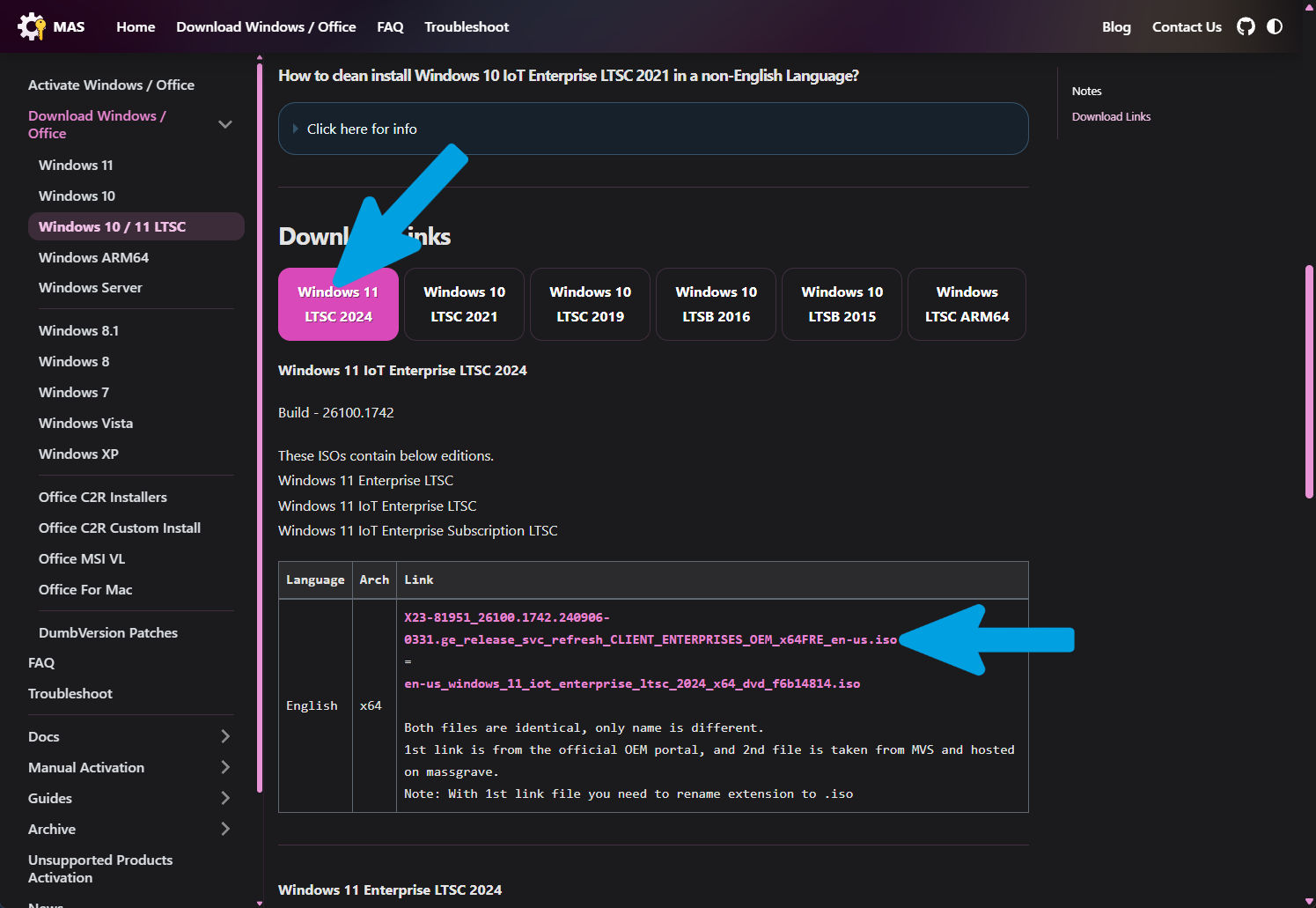Click the MAS gear logo icon
The height and width of the screenshot is (908, 1316).
(x=32, y=26)
